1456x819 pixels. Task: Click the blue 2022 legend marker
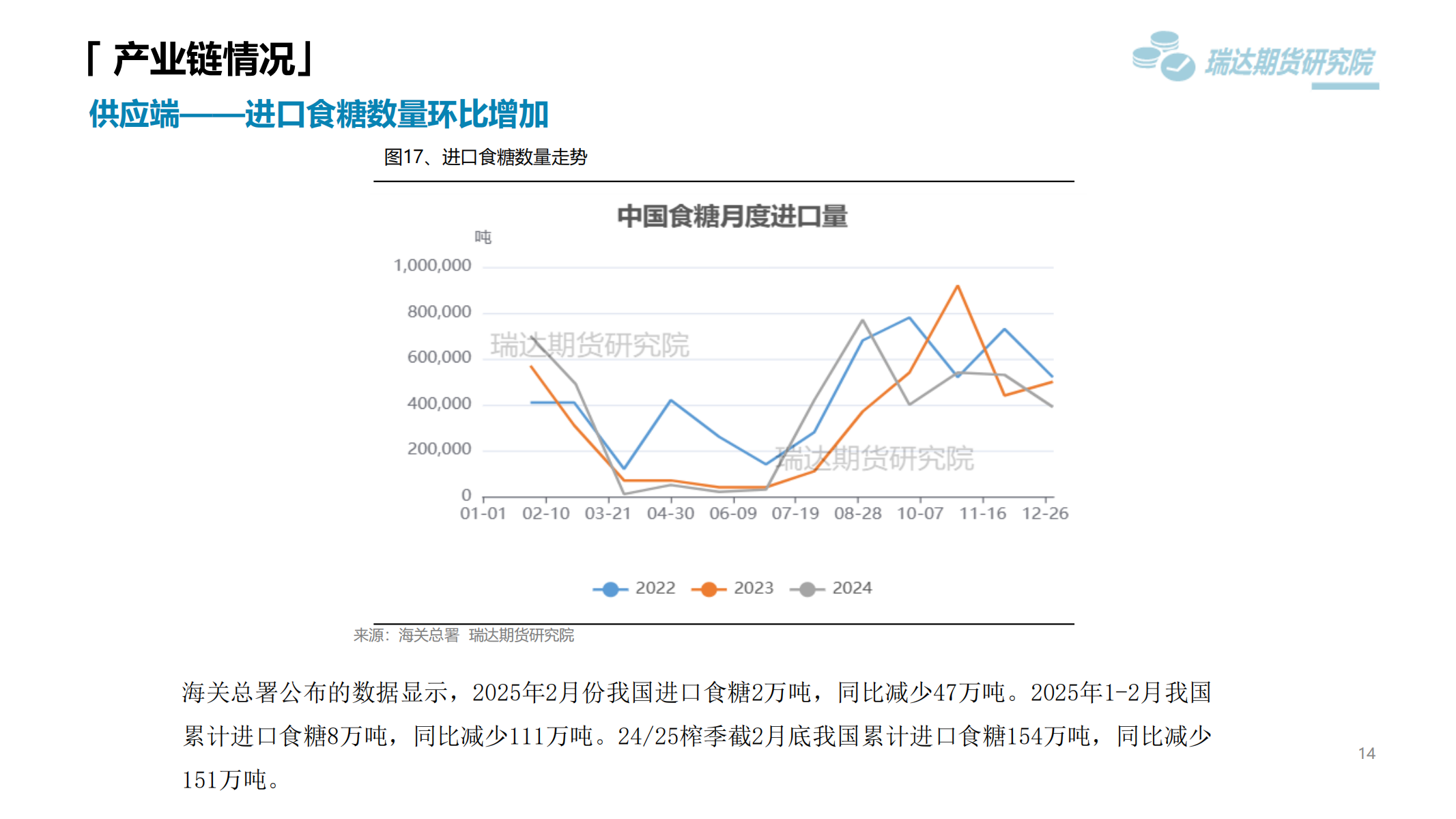click(x=611, y=589)
